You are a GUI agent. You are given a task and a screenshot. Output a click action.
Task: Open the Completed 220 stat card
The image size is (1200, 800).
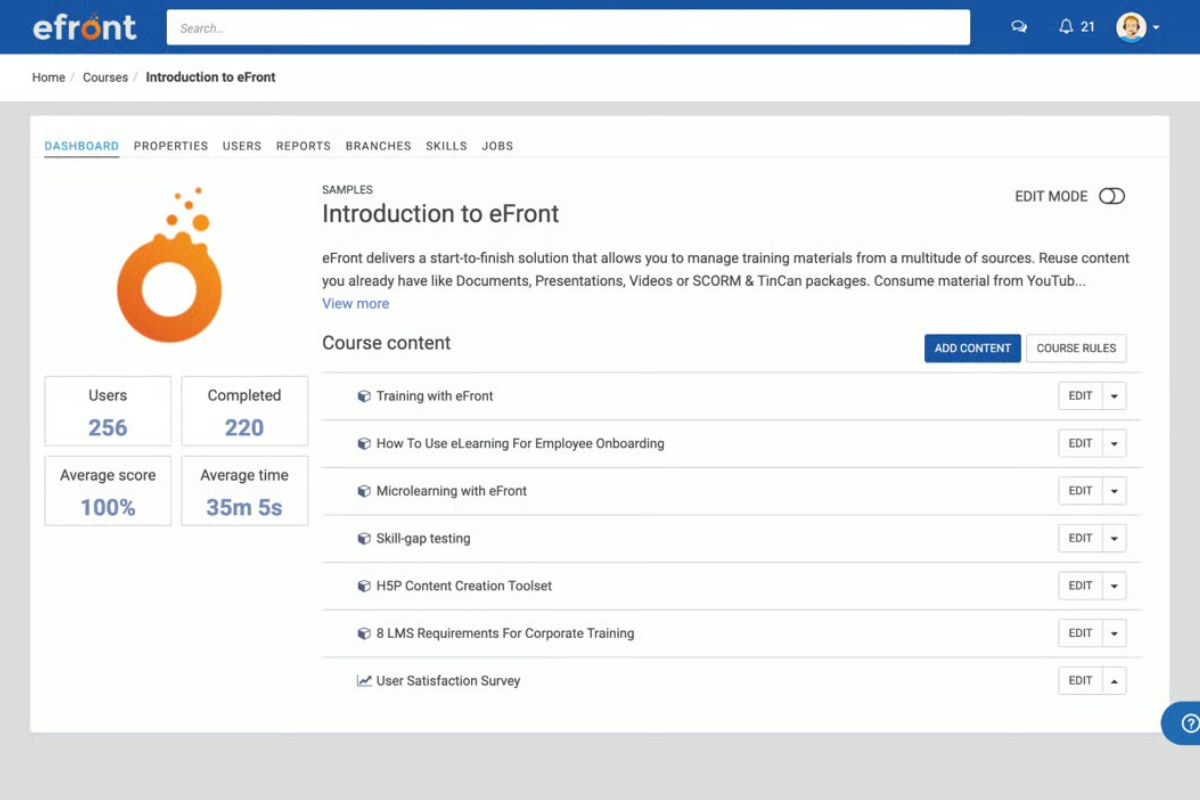click(x=244, y=411)
